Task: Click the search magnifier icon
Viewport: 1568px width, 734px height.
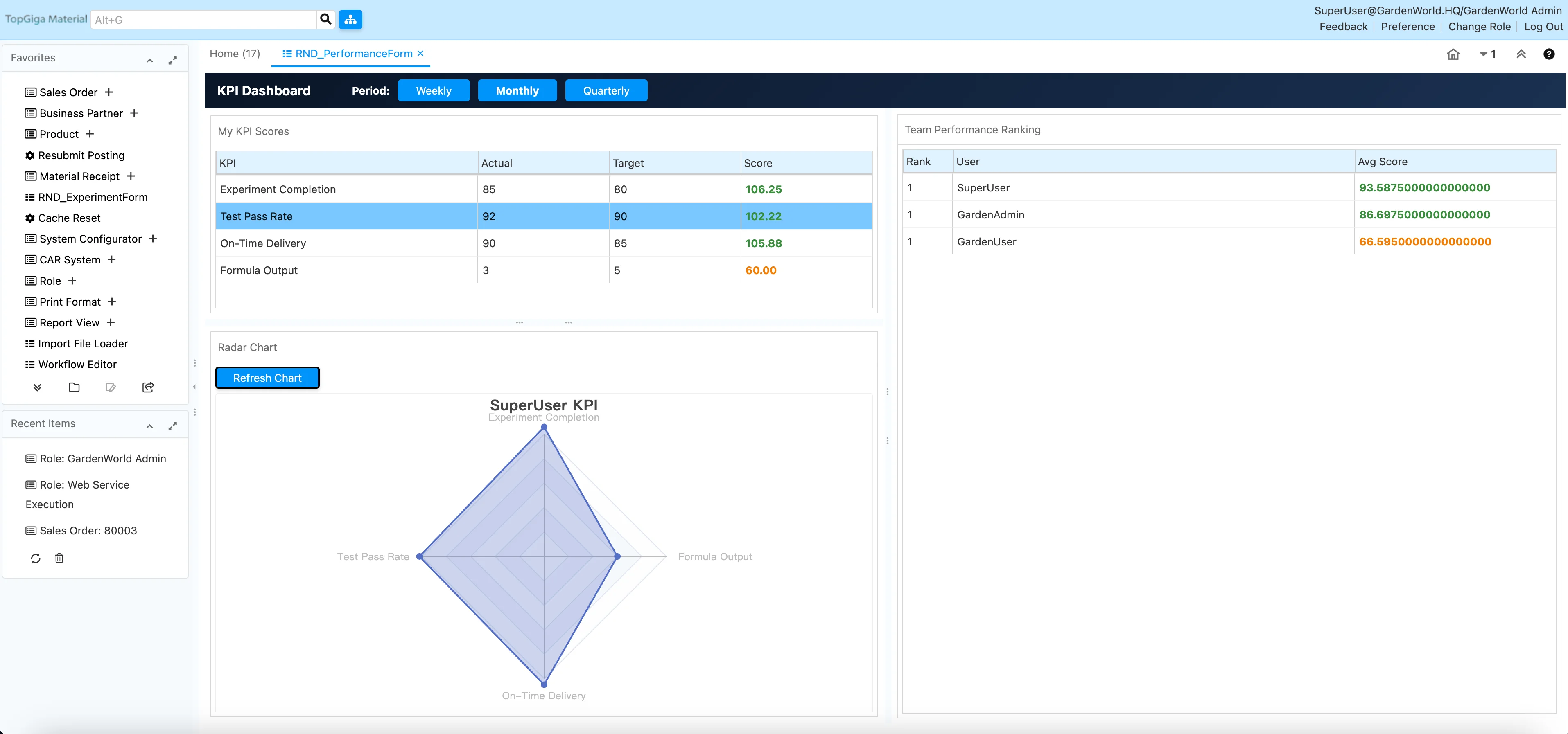Action: coord(325,20)
